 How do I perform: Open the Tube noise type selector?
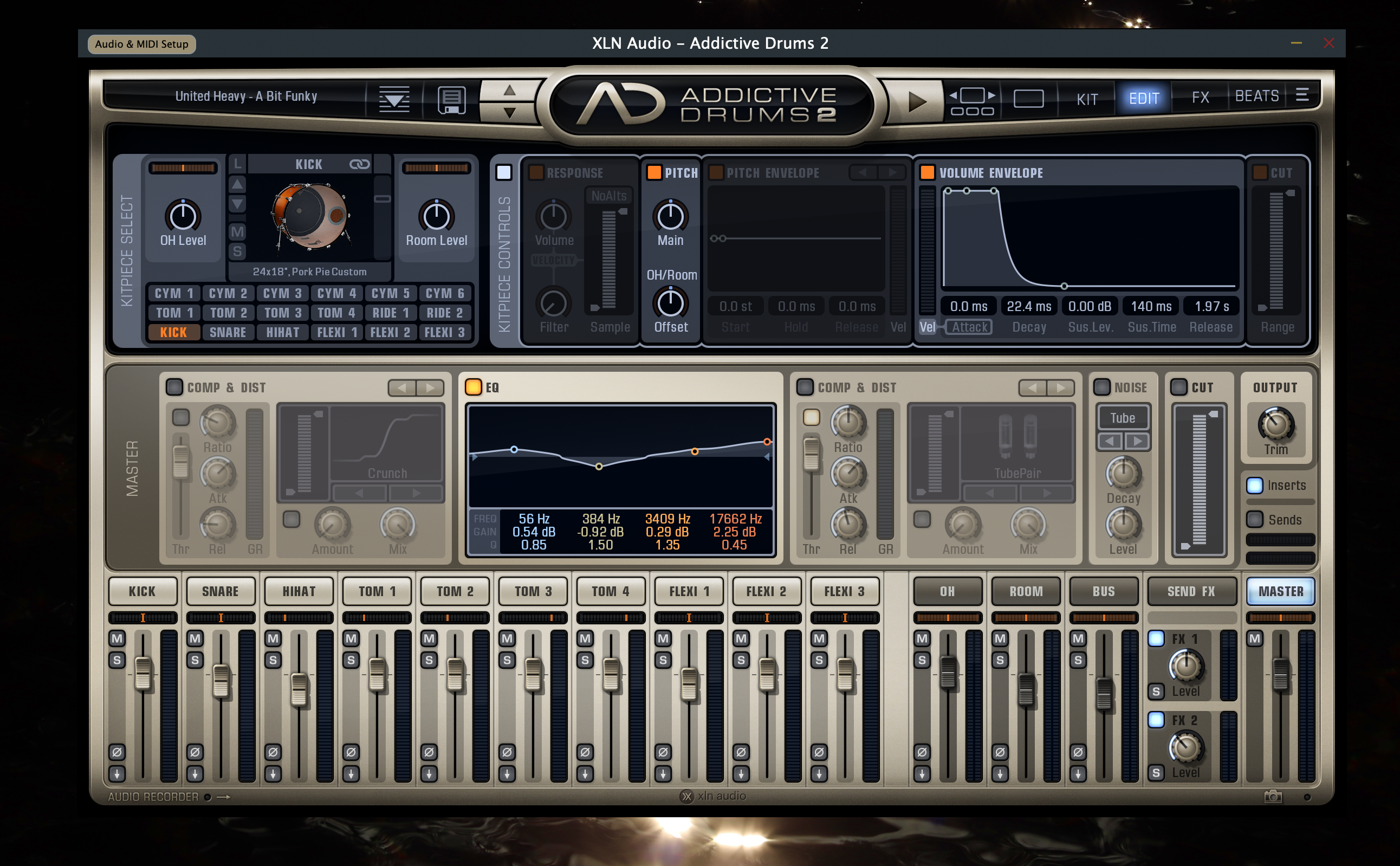pos(1122,418)
